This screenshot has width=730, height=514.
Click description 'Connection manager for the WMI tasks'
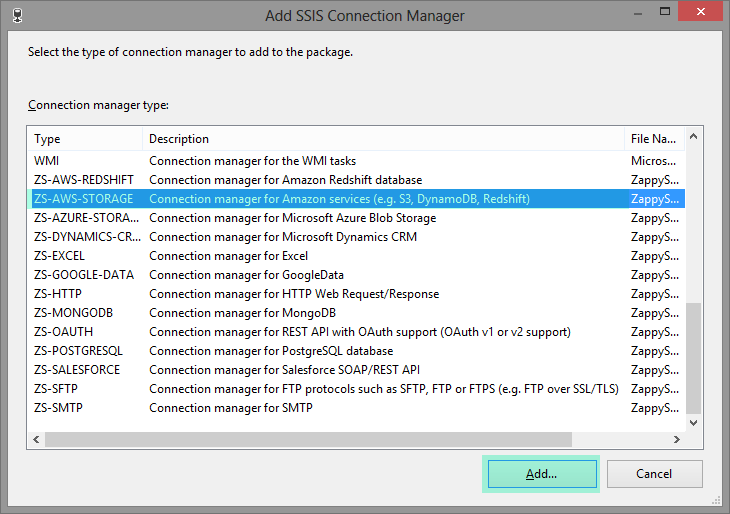point(252,161)
